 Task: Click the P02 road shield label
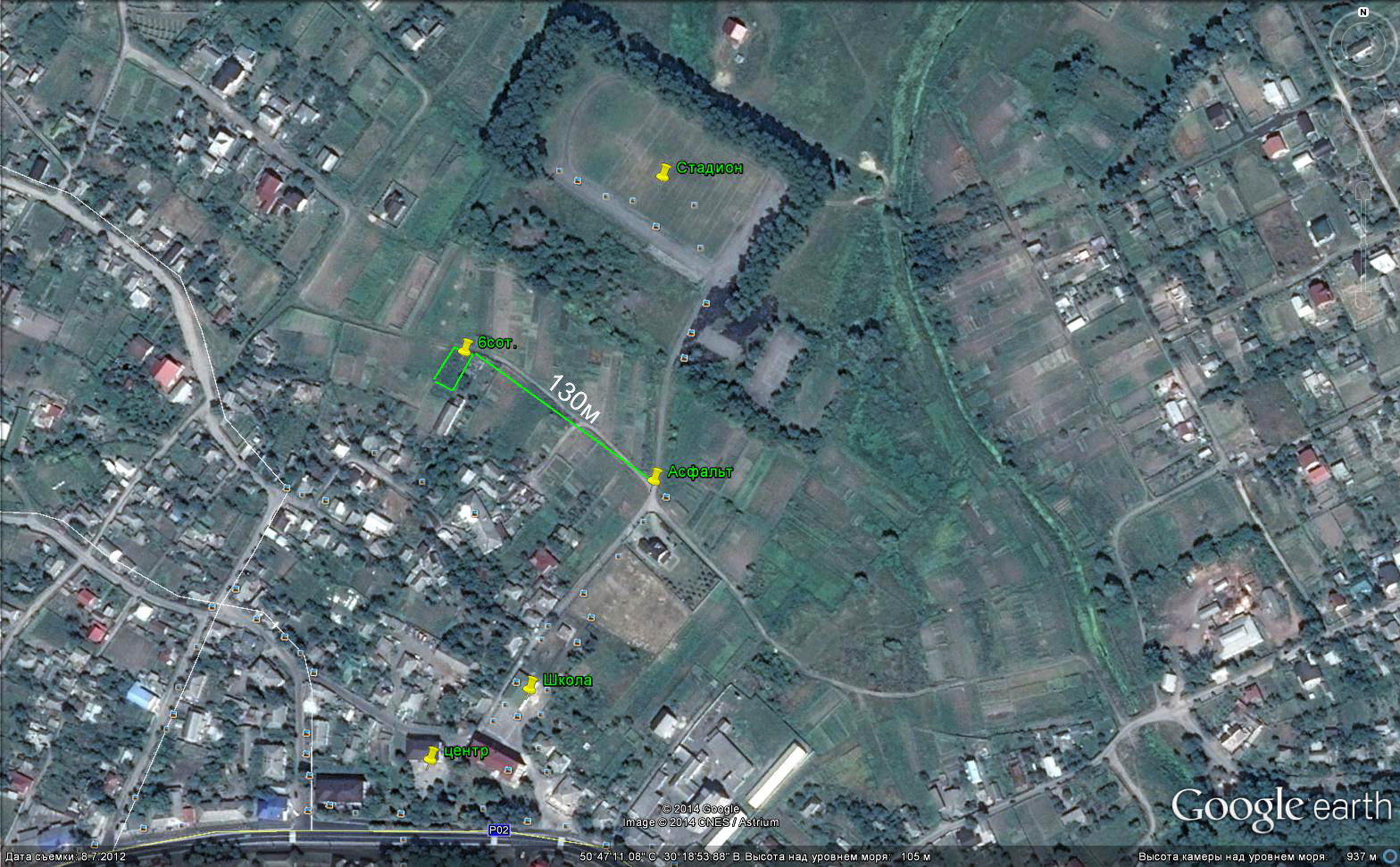tap(499, 829)
